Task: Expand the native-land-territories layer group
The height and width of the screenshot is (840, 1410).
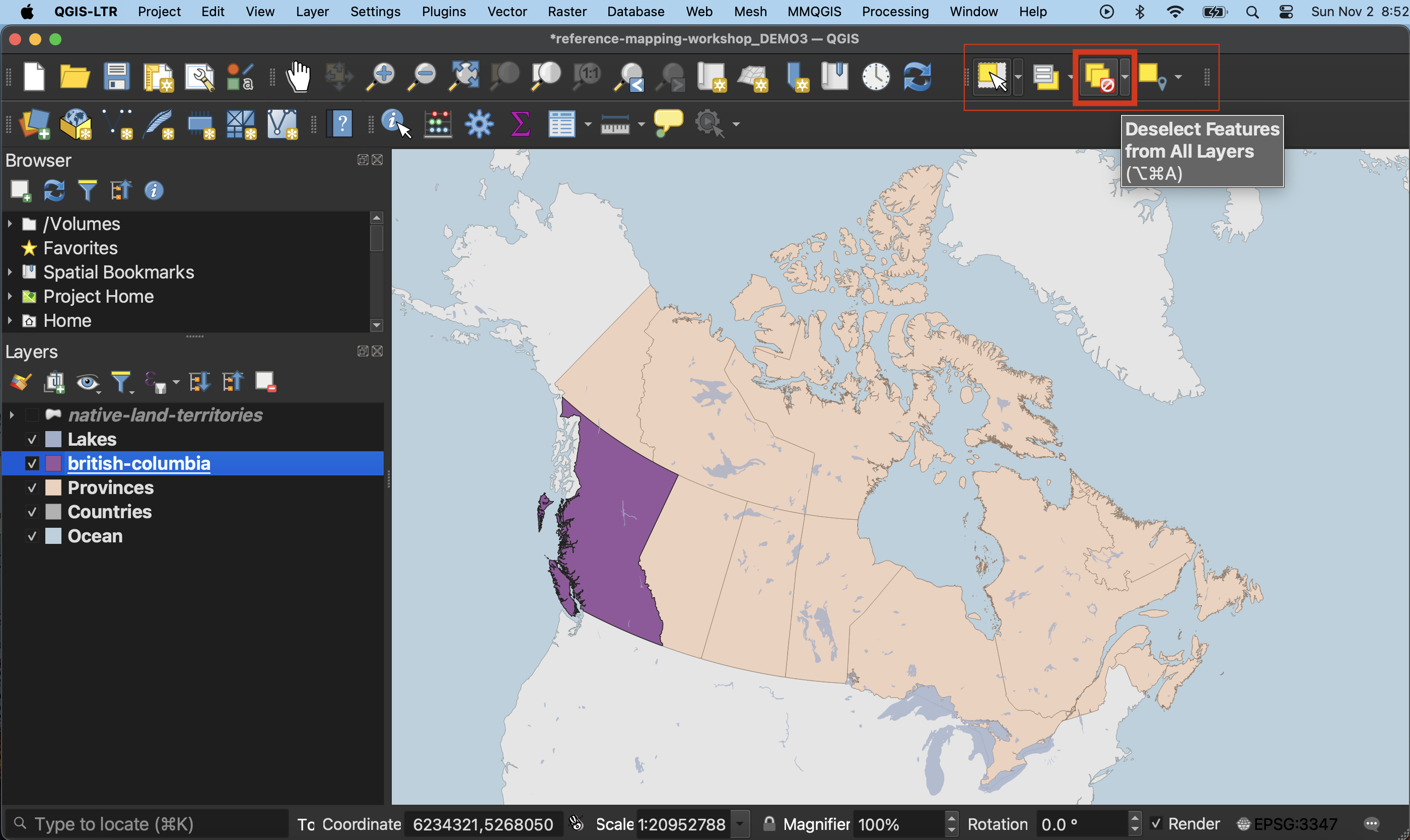Action: coord(11,415)
